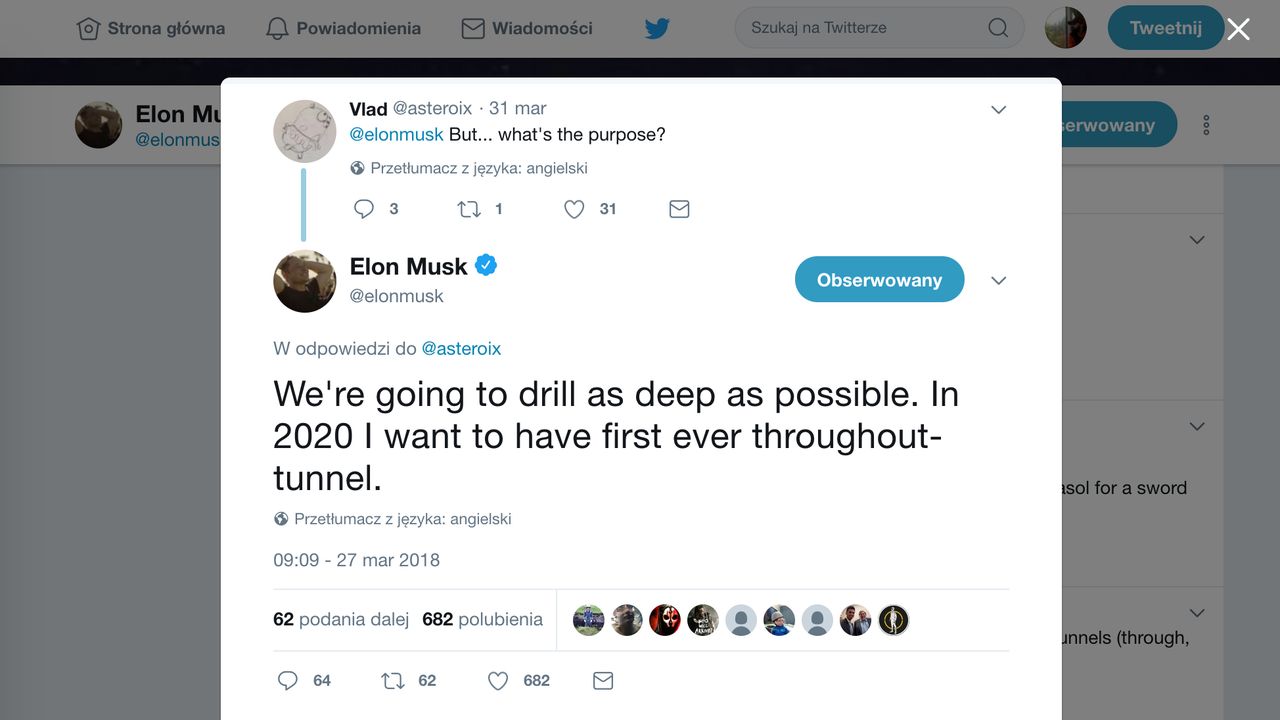The height and width of the screenshot is (720, 1280).
Task: Retweet Vlad's purpose question tweet
Action: (468, 209)
